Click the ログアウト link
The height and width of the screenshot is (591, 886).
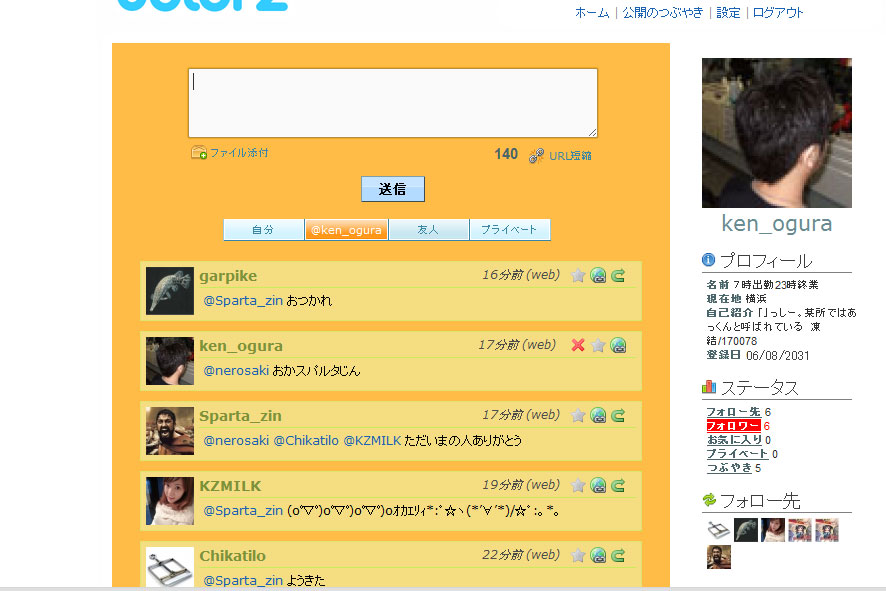click(778, 13)
